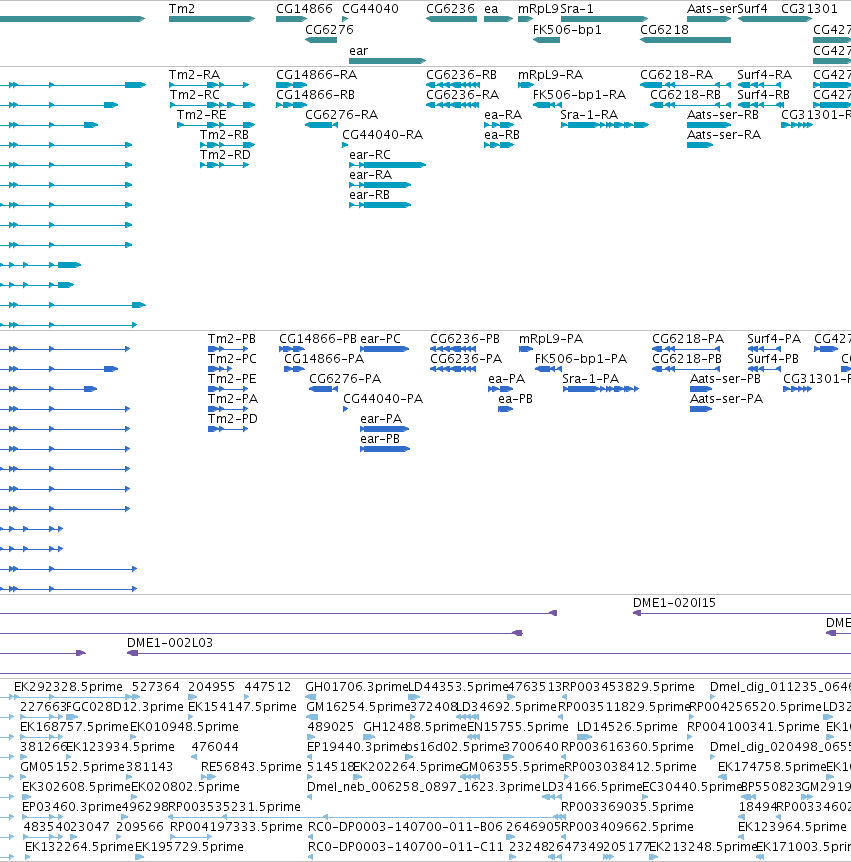851x862 pixels.
Task: Click the GM05152.5prime EST label
Action: (73, 767)
